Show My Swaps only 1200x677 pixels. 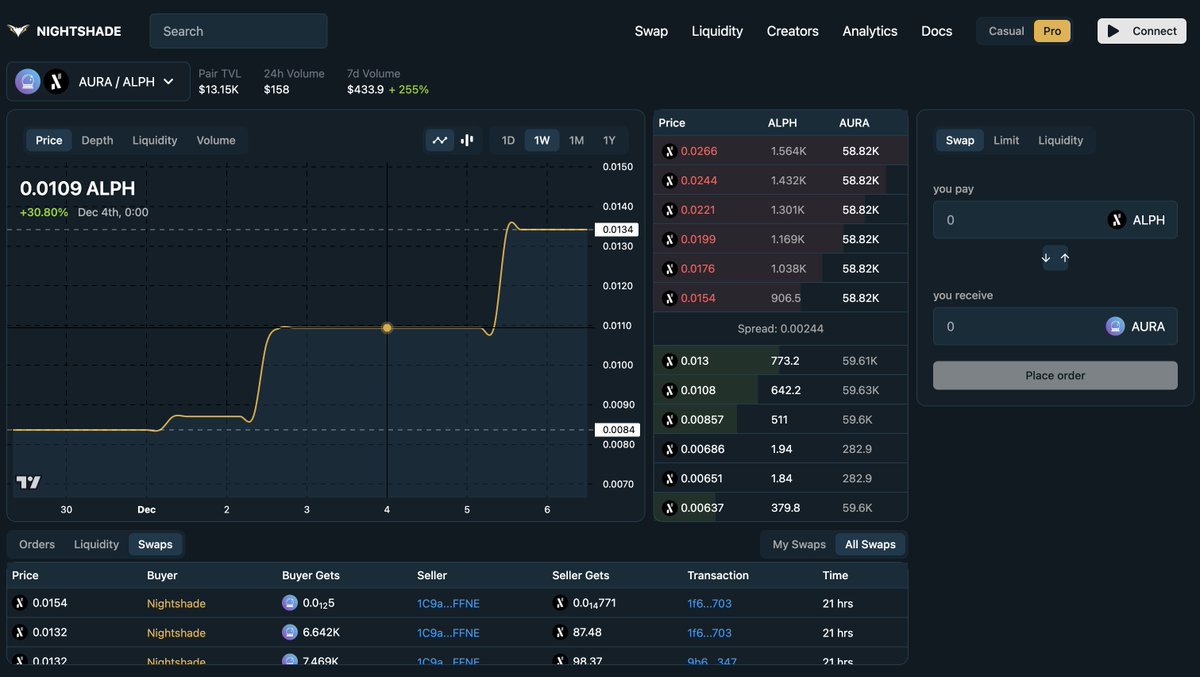799,544
